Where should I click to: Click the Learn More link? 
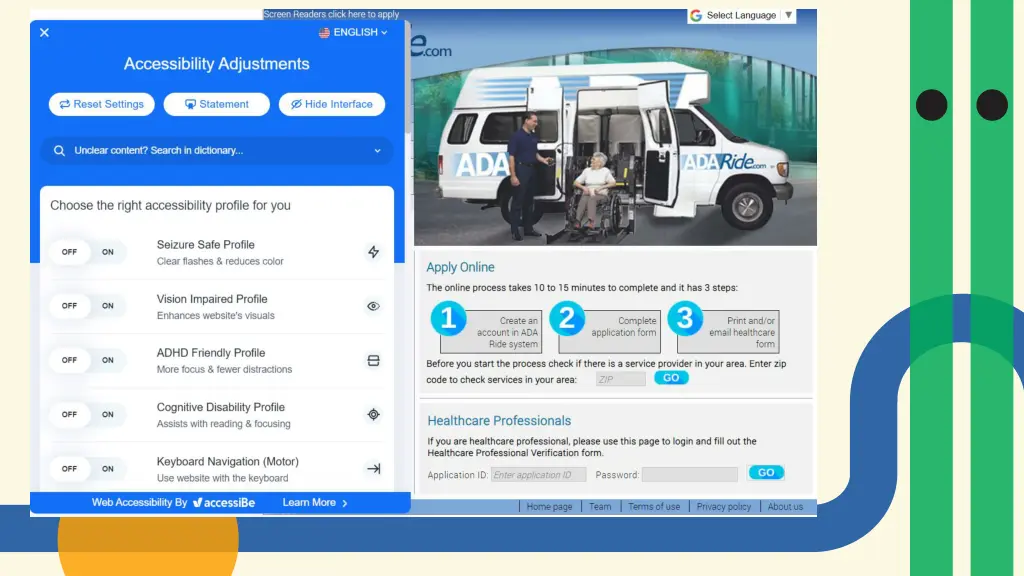315,503
